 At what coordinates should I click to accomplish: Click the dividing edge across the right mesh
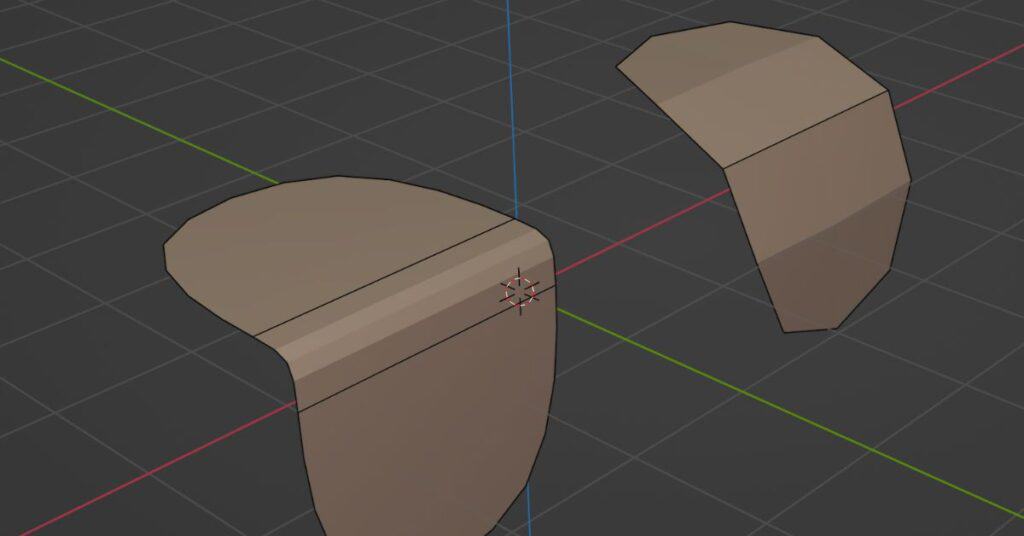click(x=805, y=129)
